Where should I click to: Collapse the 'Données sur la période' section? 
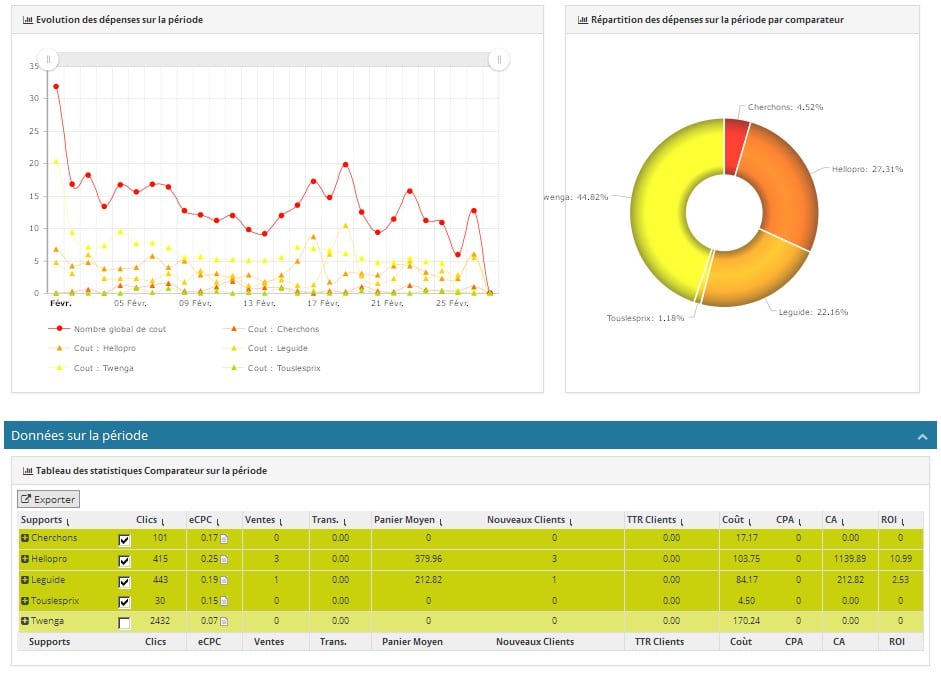(922, 437)
